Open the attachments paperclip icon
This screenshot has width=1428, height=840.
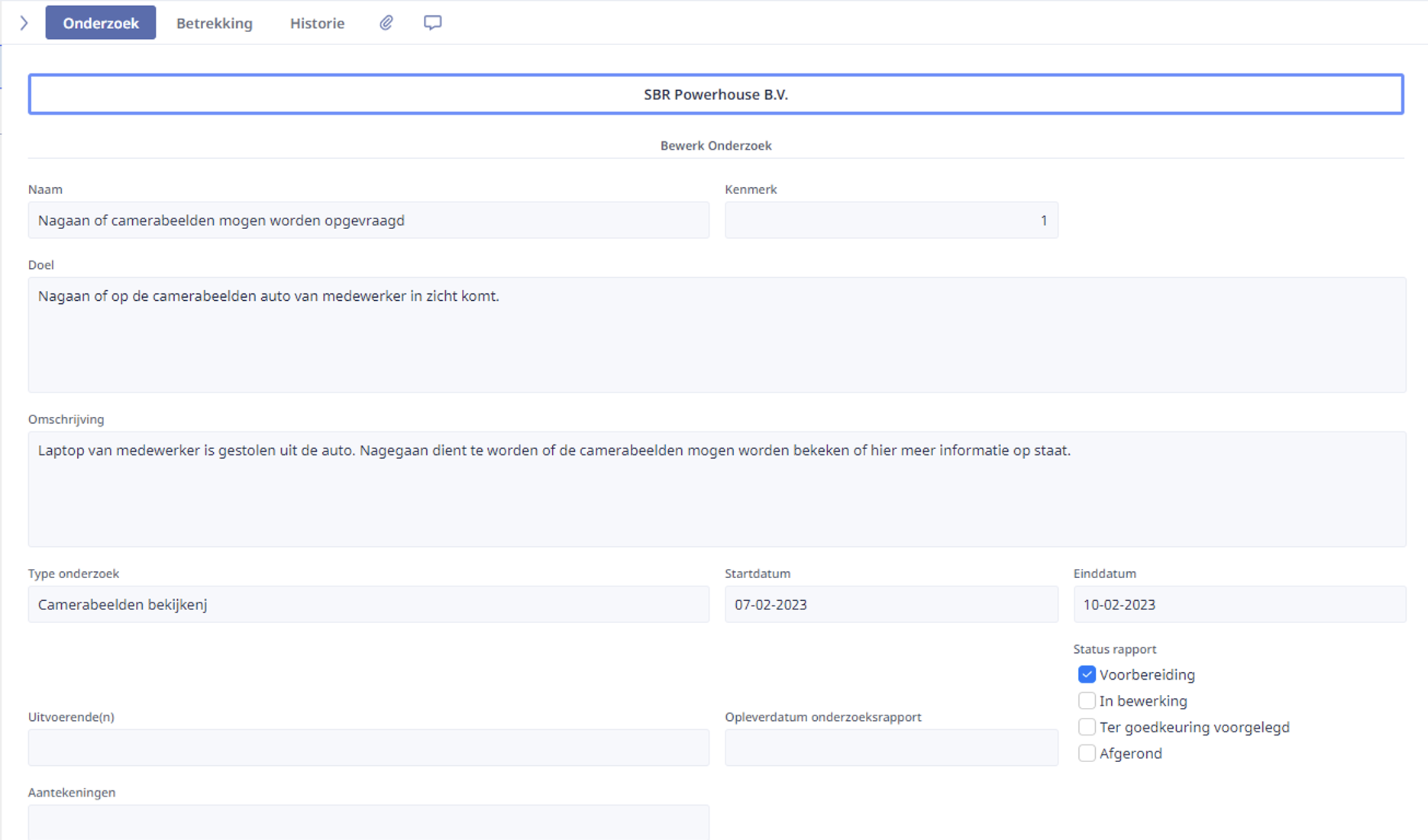coord(386,23)
